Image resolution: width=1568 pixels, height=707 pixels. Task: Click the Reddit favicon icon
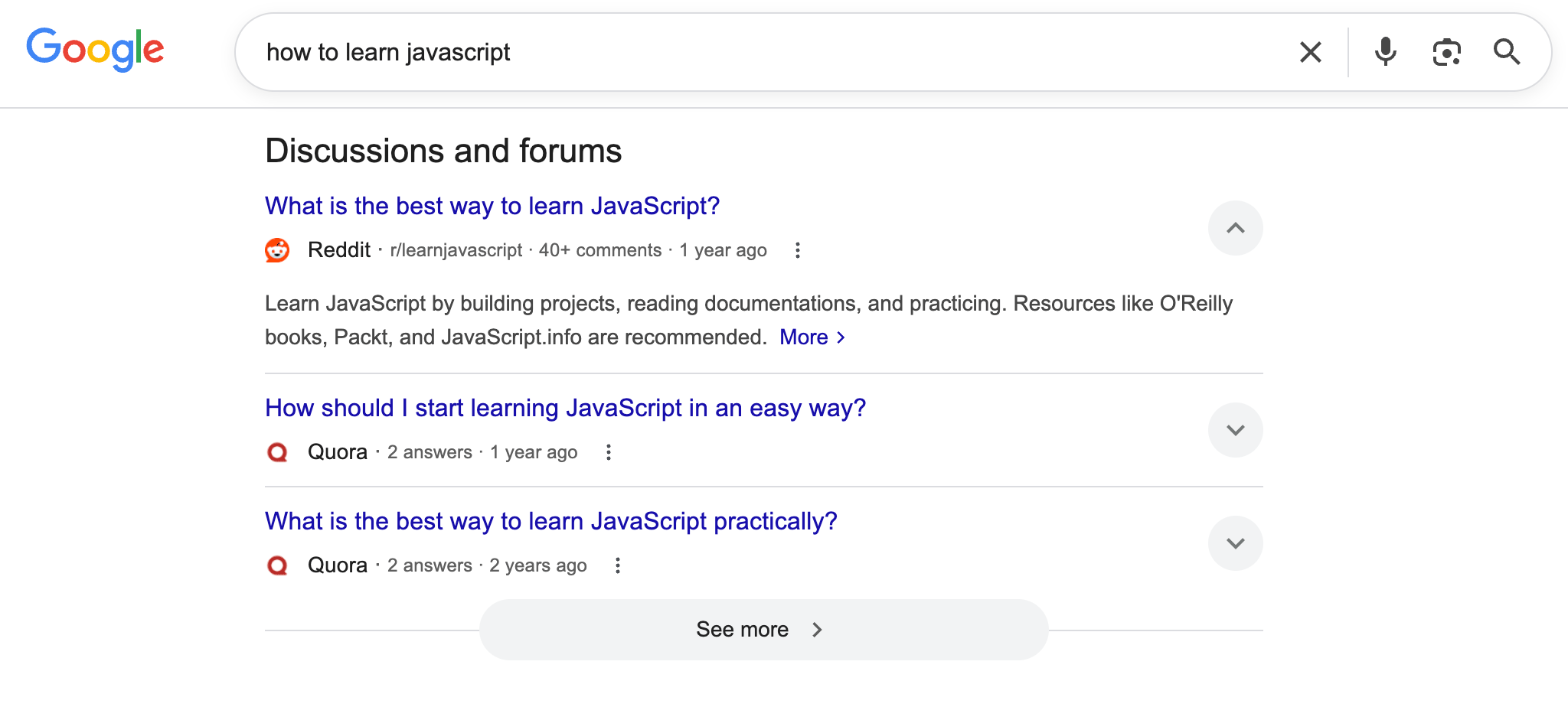(277, 250)
